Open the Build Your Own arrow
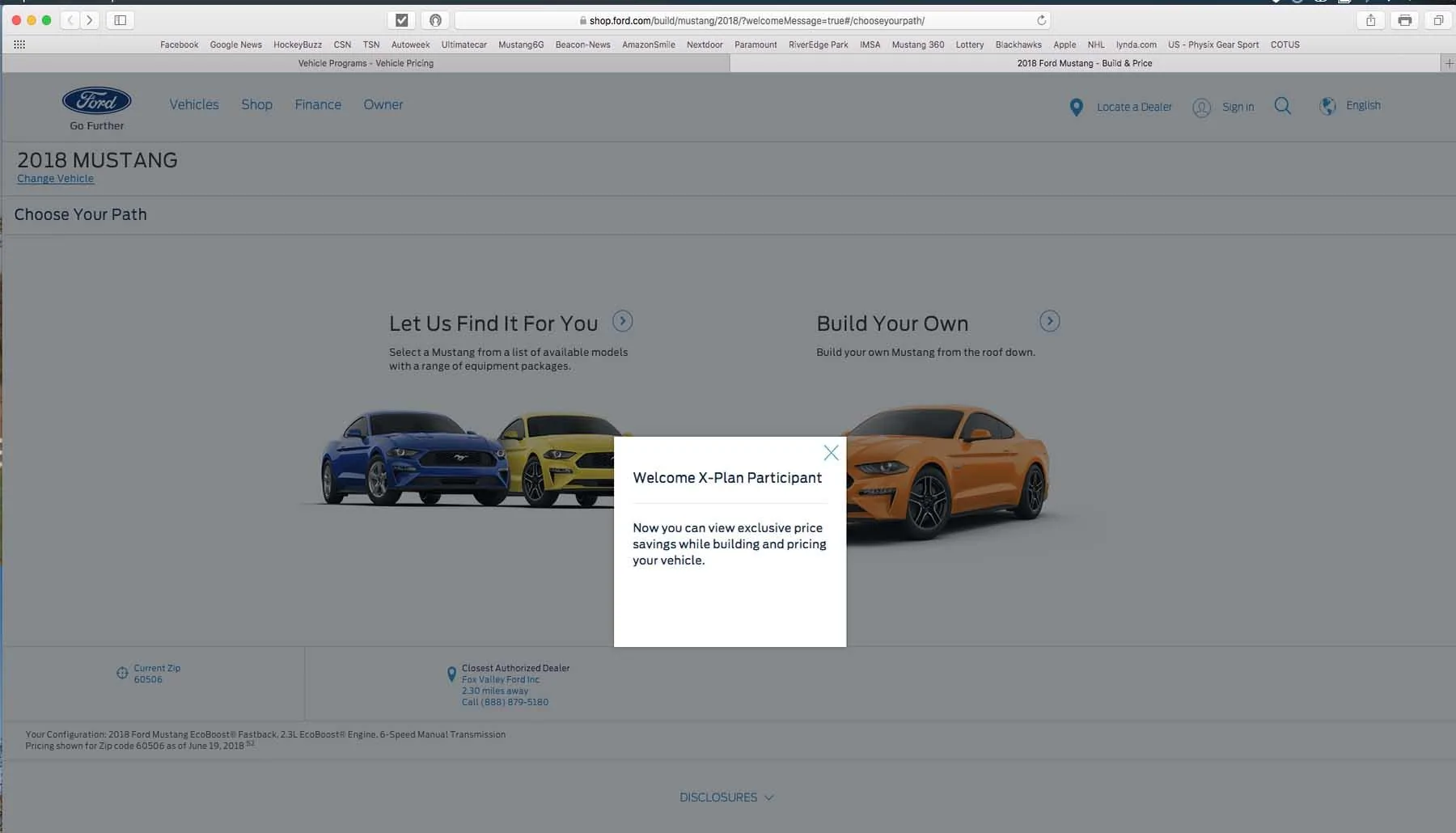The image size is (1456, 833). point(1049,321)
